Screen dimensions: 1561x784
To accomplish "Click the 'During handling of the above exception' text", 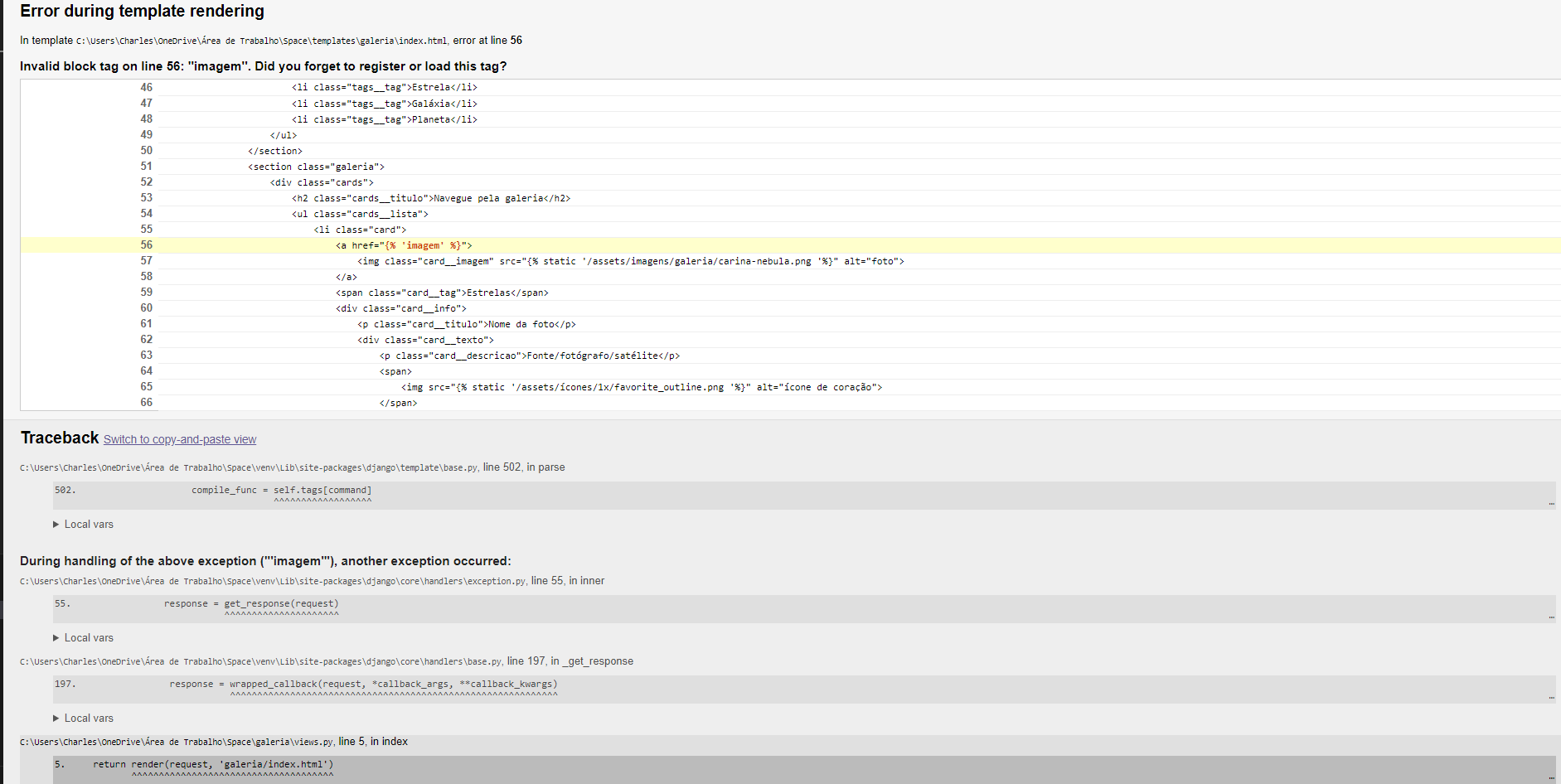I will click(x=265, y=561).
